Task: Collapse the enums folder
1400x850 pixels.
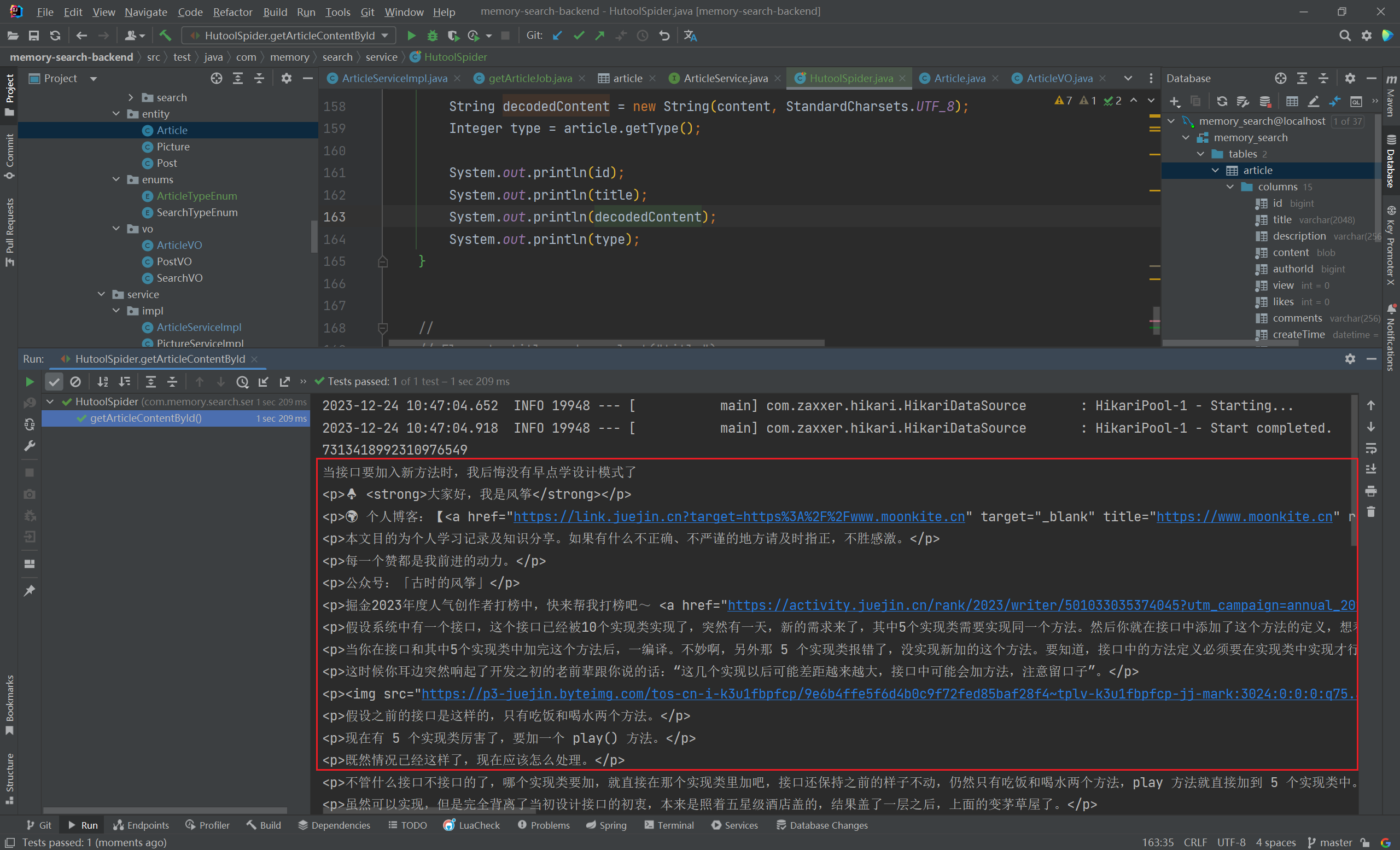Action: pyautogui.click(x=116, y=179)
